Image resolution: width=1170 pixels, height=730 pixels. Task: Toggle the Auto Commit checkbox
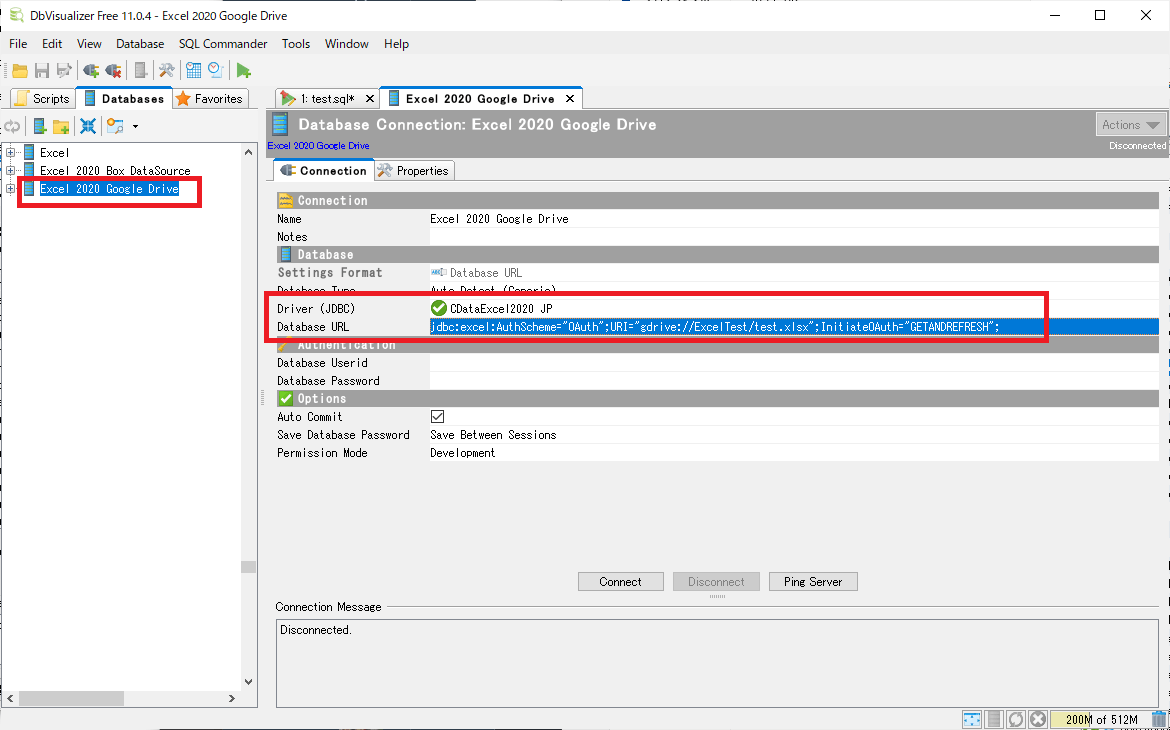(x=437, y=417)
